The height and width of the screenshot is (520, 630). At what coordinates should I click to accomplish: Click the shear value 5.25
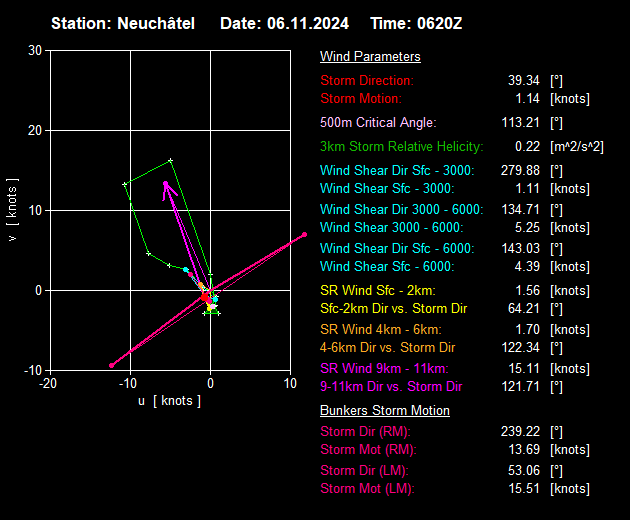pos(527,227)
